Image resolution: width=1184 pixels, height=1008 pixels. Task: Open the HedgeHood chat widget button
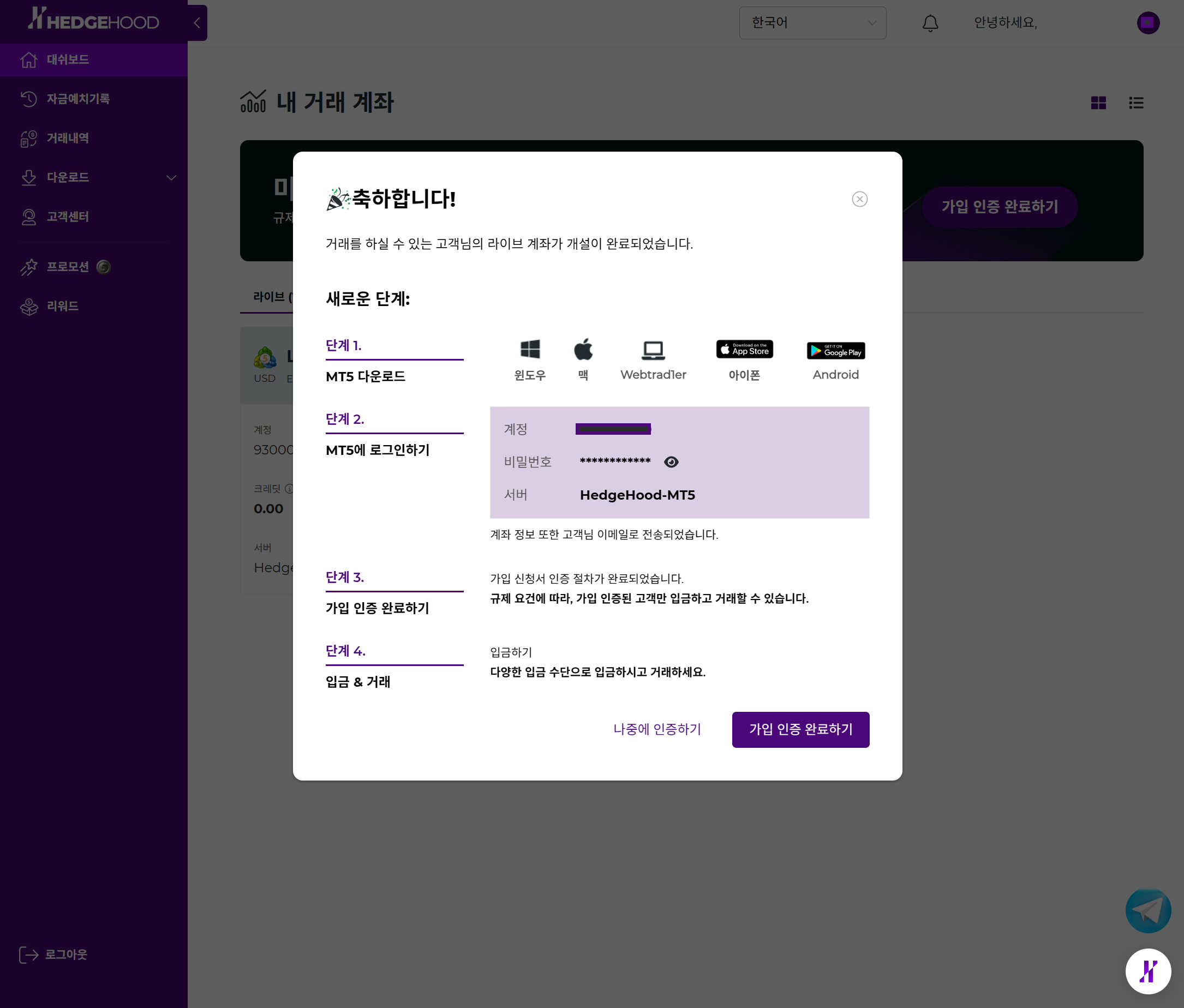coord(1148,971)
